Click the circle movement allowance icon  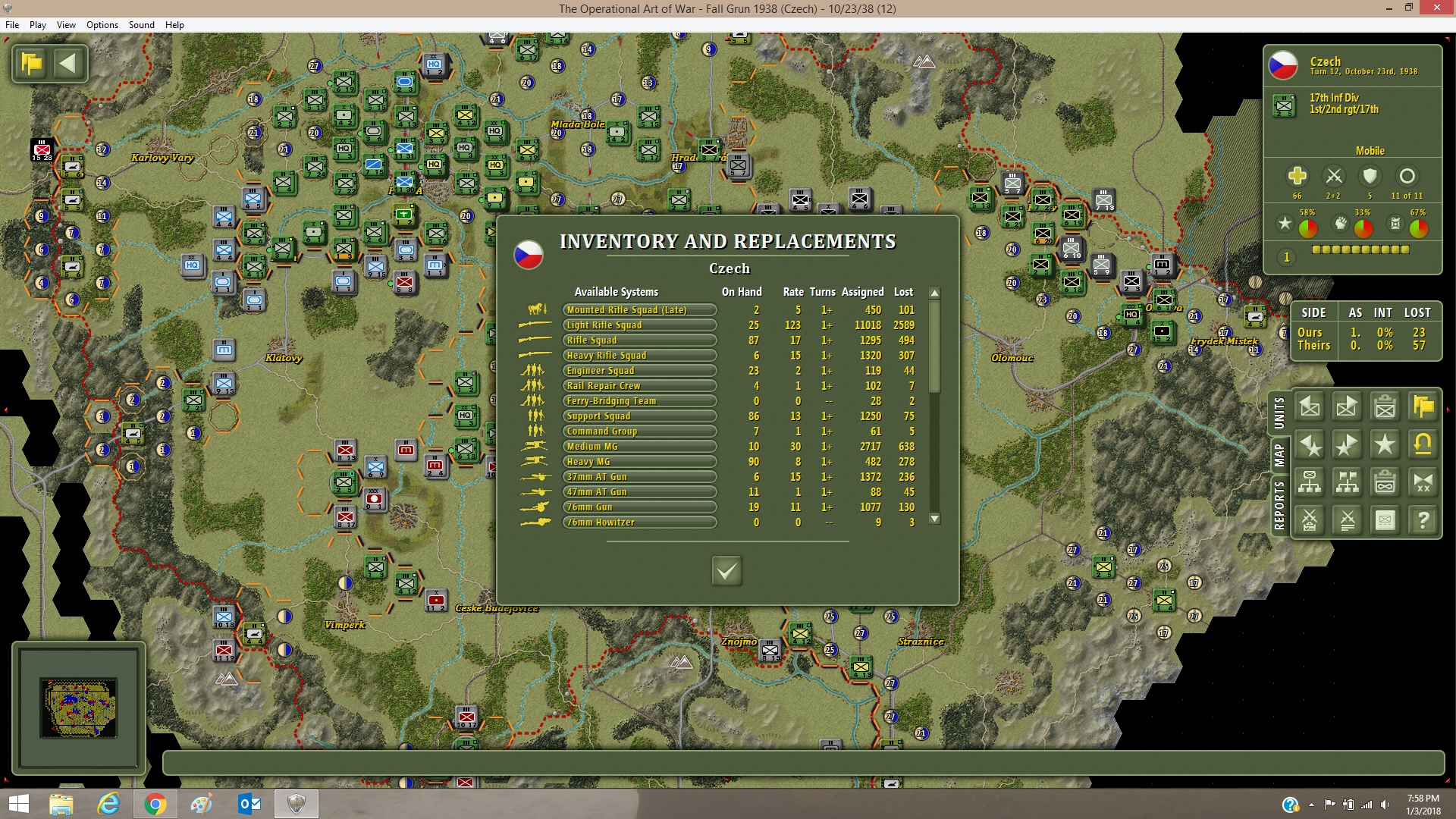pos(1407,176)
